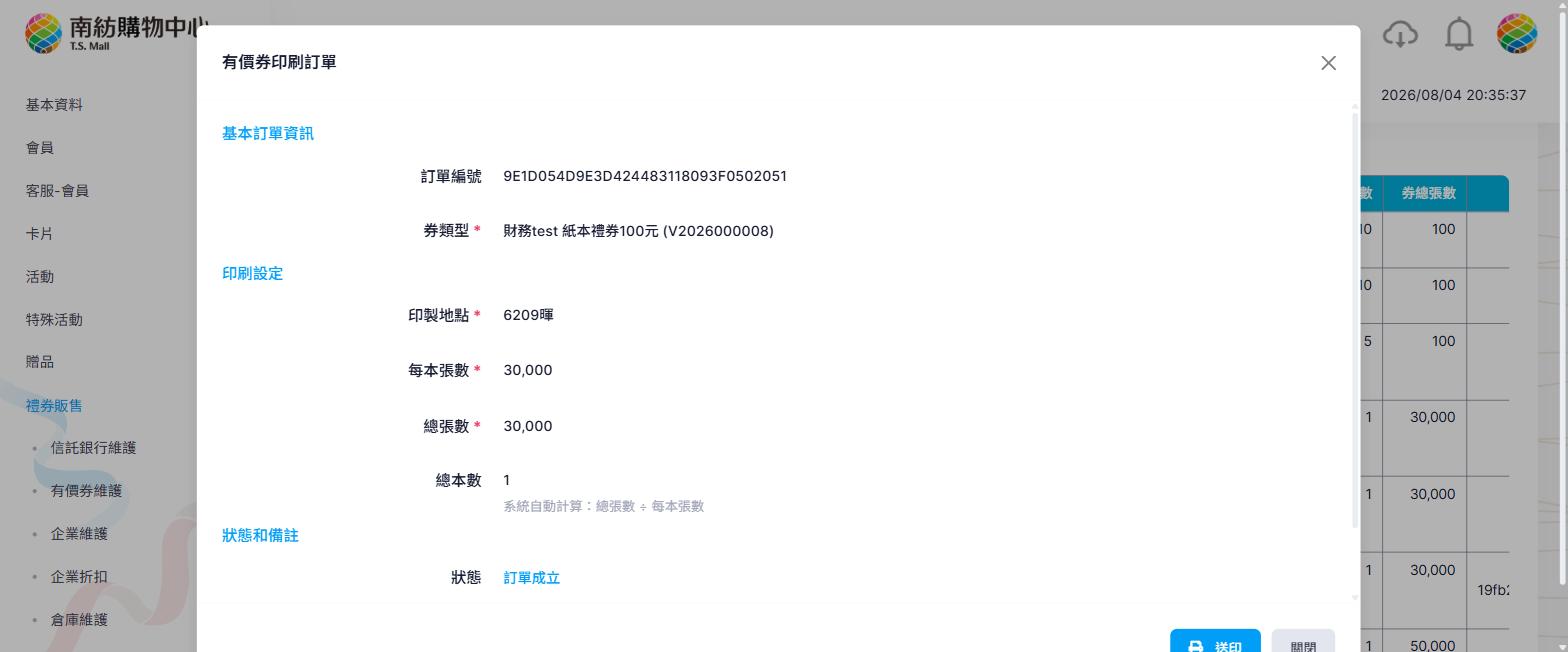Click the 訂單成立 status text
The image size is (1568, 652).
tap(532, 578)
